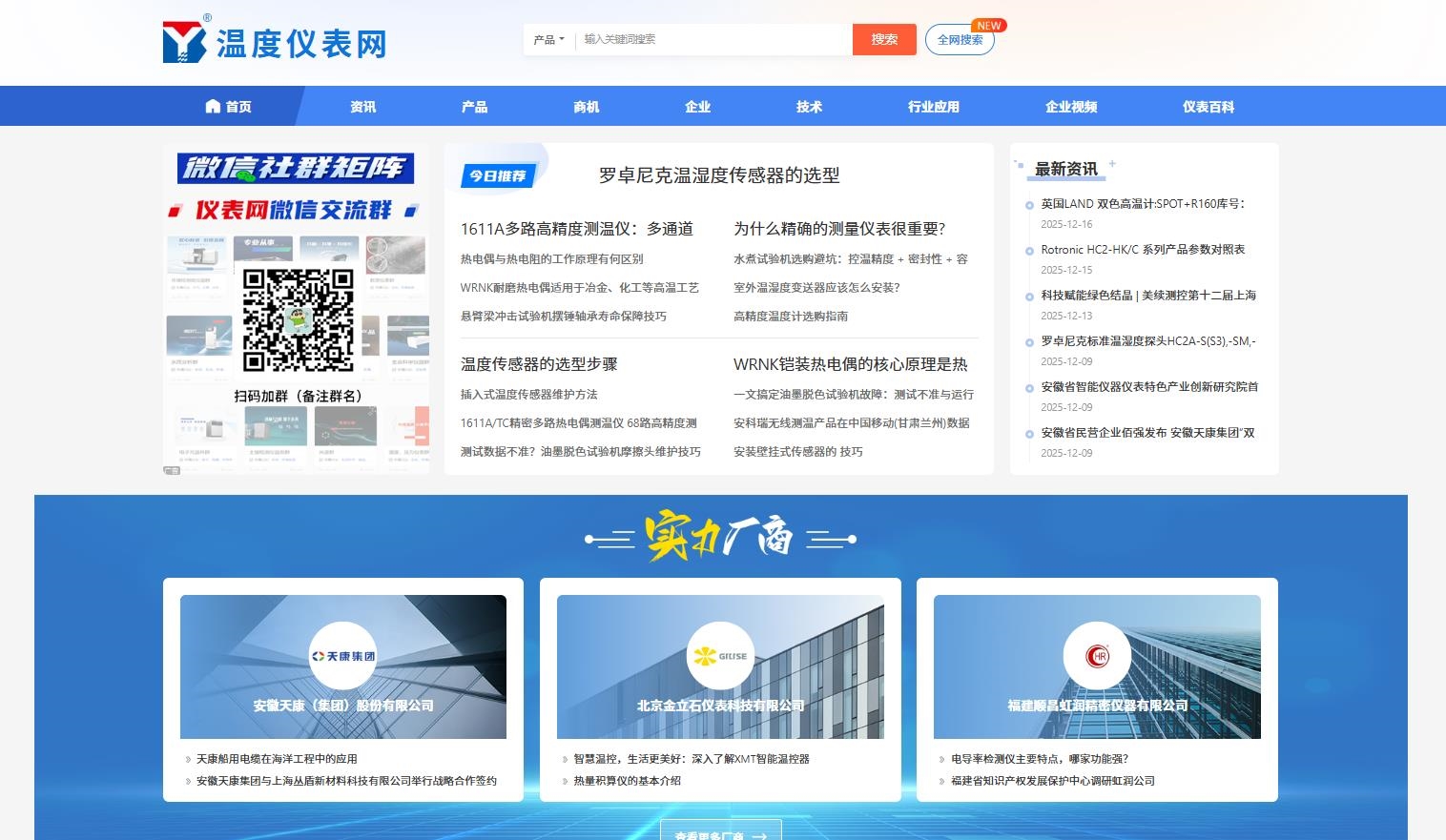Go to the 仪表百科 menu item
Image resolution: width=1446 pixels, height=840 pixels.
pyautogui.click(x=1208, y=107)
